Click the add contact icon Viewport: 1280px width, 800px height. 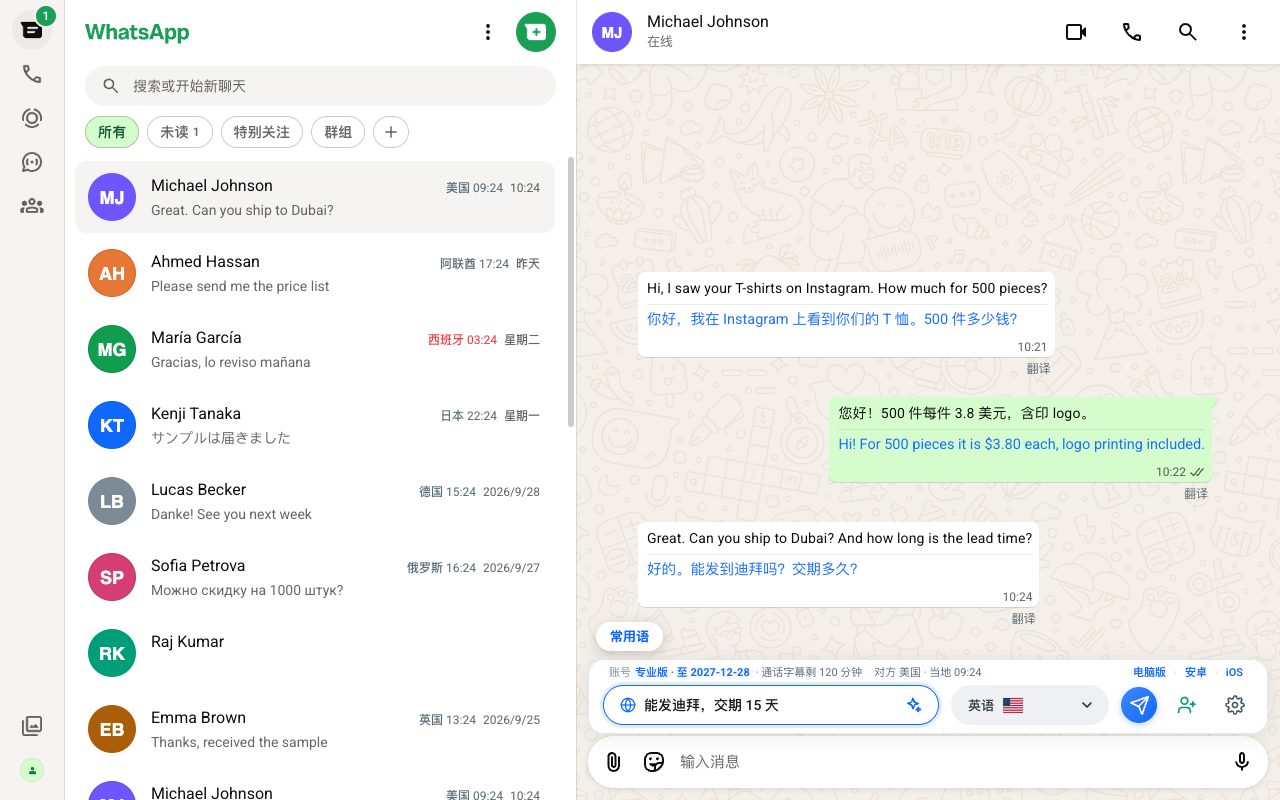pyautogui.click(x=1187, y=705)
